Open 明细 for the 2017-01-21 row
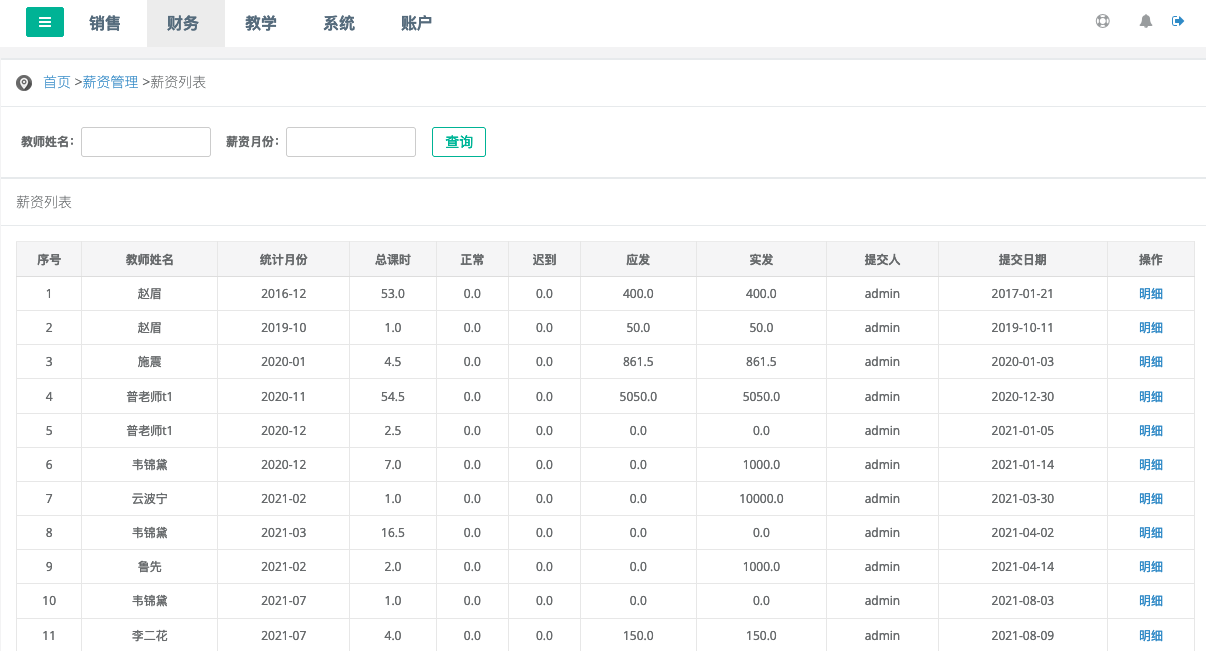Image resolution: width=1206 pixels, height=651 pixels. pyautogui.click(x=1151, y=294)
